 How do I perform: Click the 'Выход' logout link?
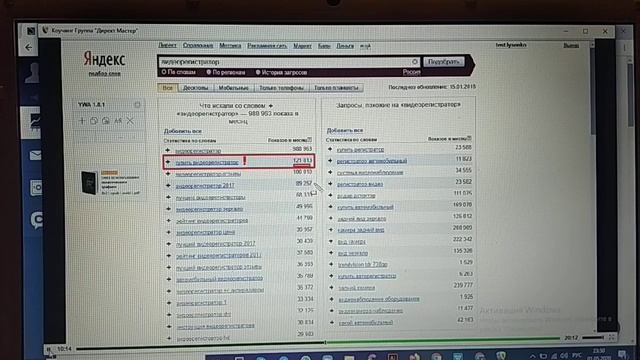(571, 45)
